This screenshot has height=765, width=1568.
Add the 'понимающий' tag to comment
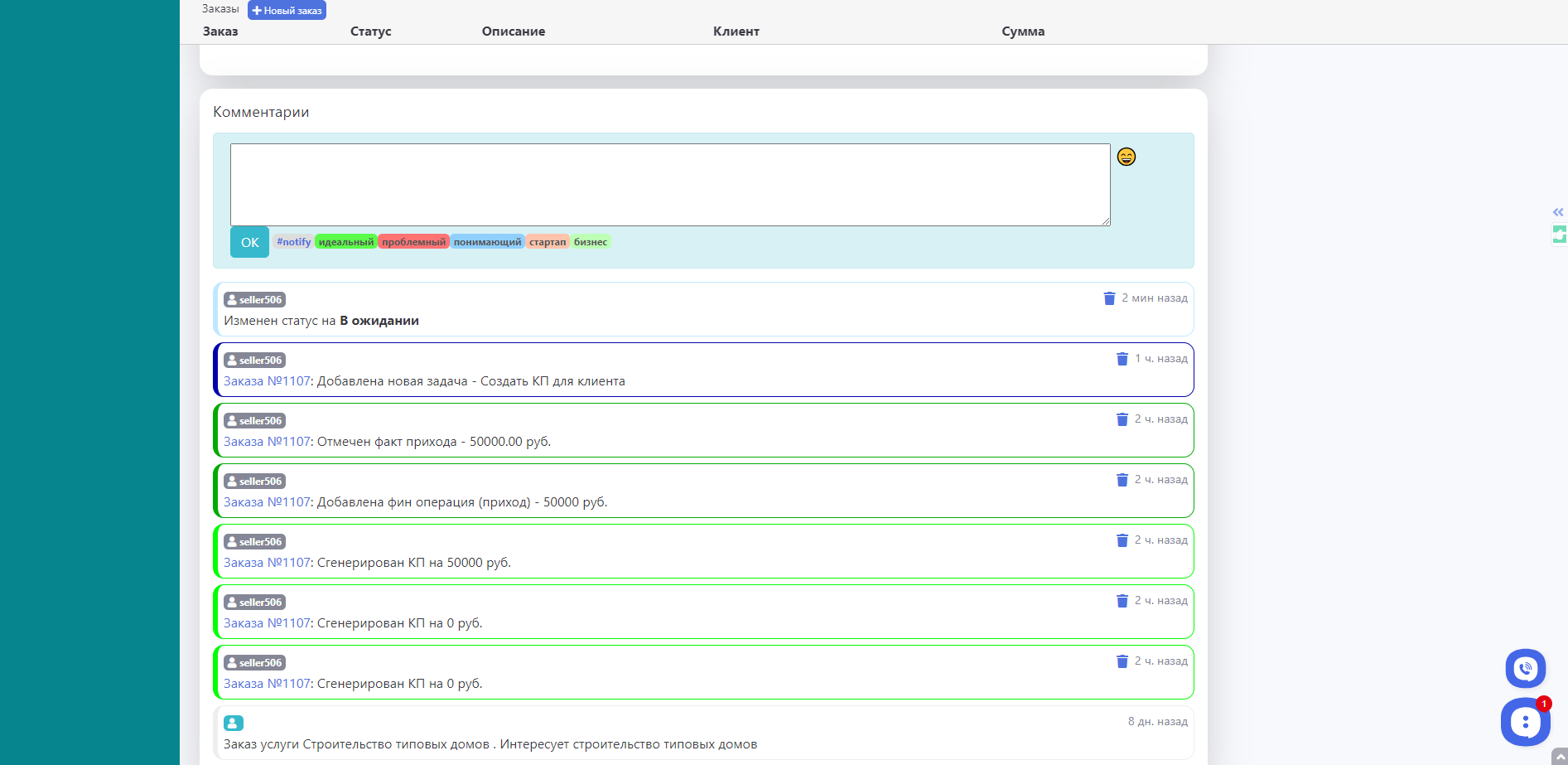pos(487,242)
